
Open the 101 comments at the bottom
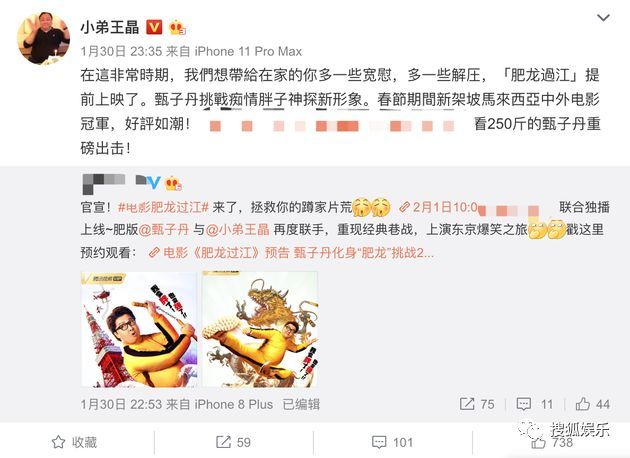(x=393, y=442)
